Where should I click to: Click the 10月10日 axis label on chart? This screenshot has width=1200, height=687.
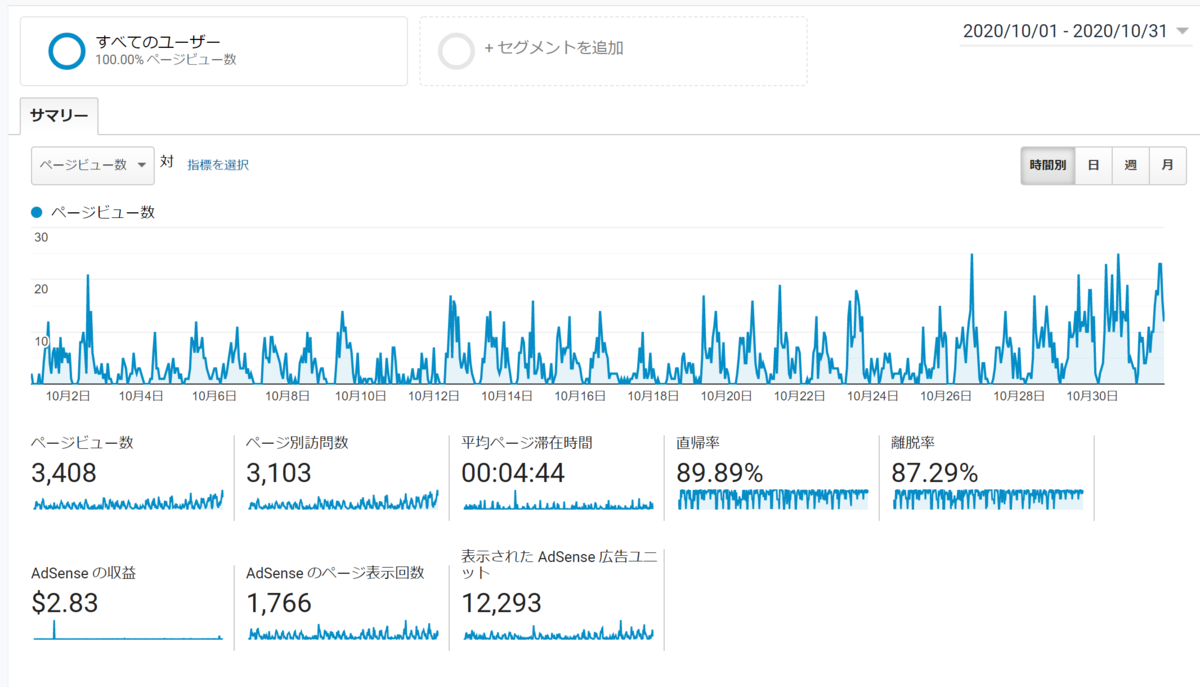coord(361,396)
